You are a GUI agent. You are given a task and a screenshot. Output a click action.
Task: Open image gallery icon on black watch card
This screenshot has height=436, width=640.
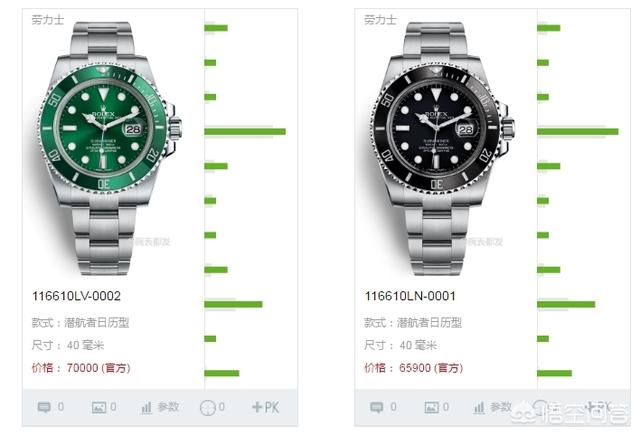point(431,407)
